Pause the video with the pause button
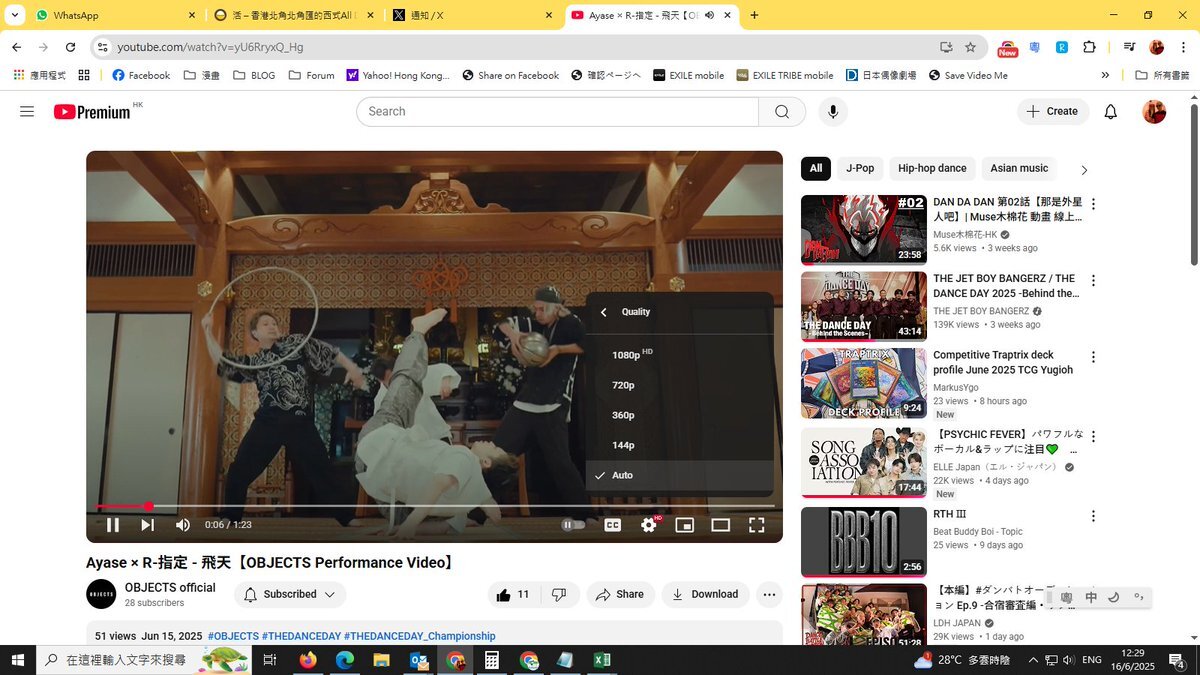The height and width of the screenshot is (675, 1200). click(113, 525)
